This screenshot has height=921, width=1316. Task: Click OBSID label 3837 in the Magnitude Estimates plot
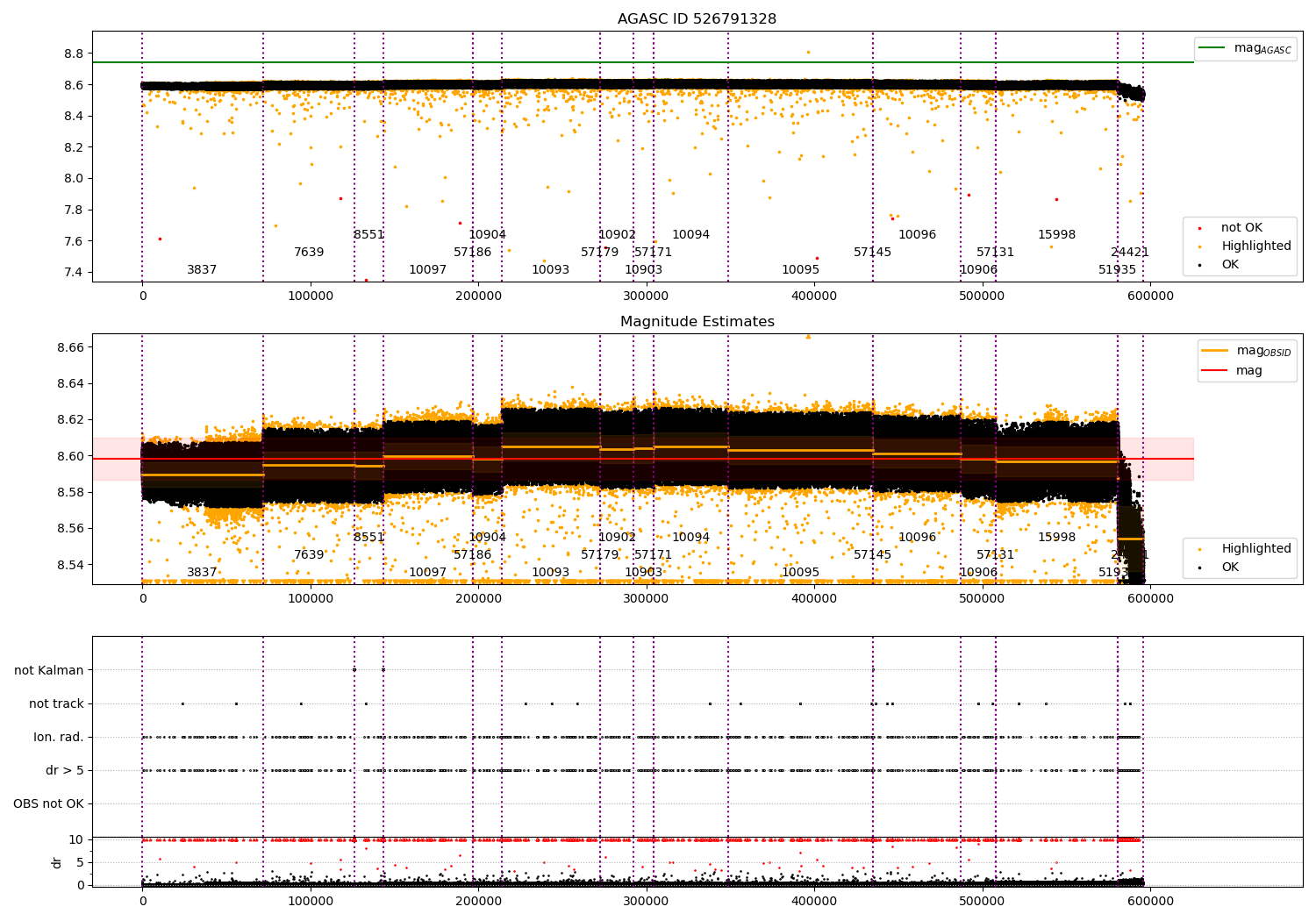(202, 573)
